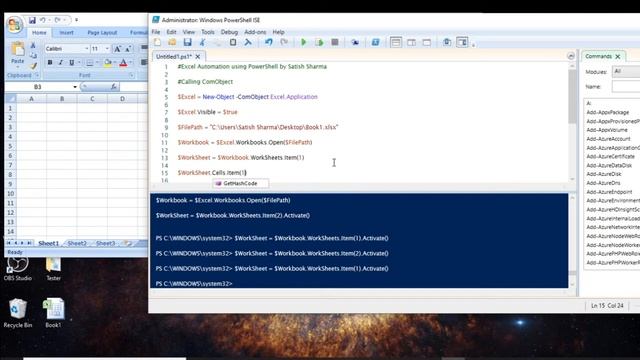
Task: Paste using ISE clipboard toolbar icon
Action: [233, 42]
